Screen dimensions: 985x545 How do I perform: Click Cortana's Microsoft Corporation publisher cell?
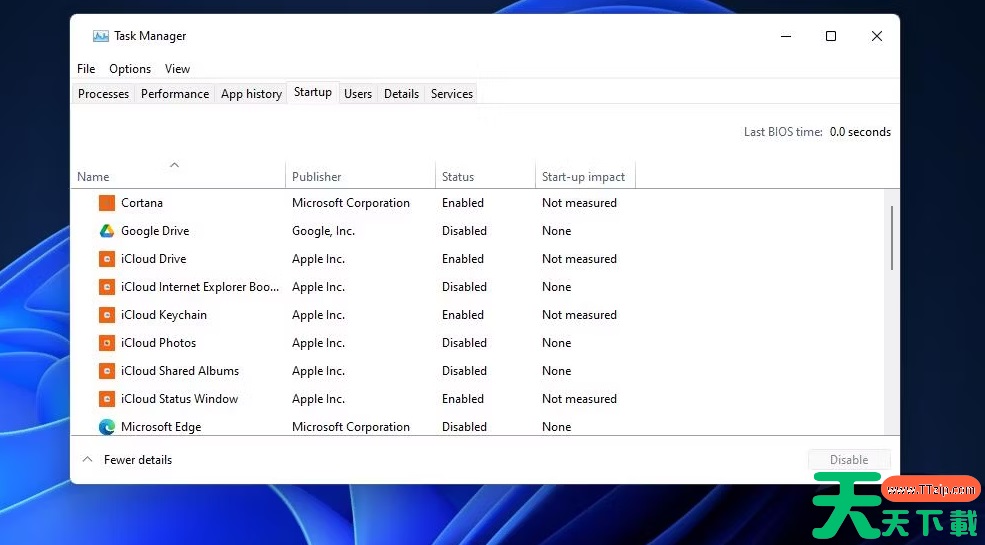click(351, 203)
